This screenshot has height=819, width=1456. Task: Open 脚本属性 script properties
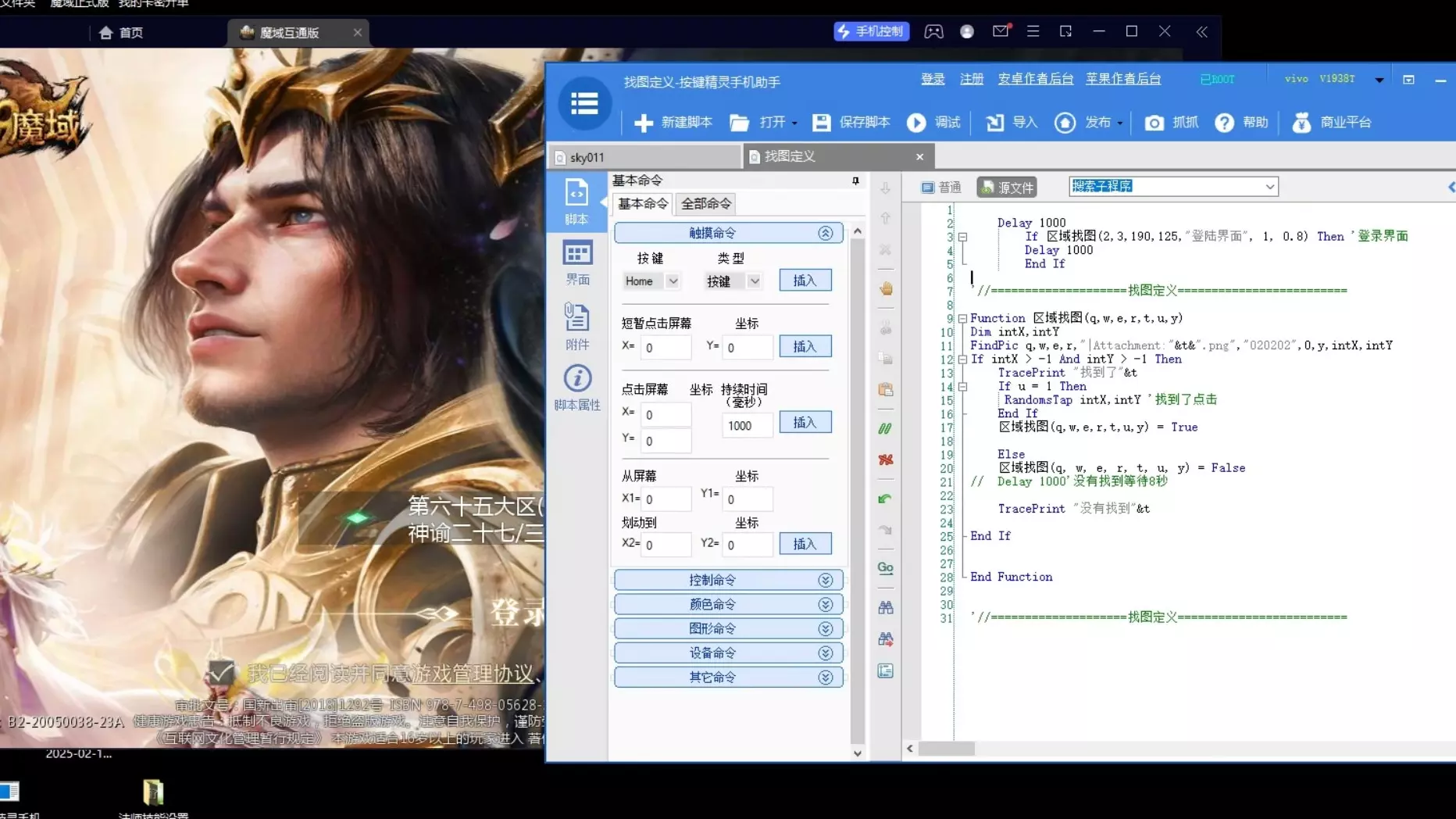(x=577, y=388)
